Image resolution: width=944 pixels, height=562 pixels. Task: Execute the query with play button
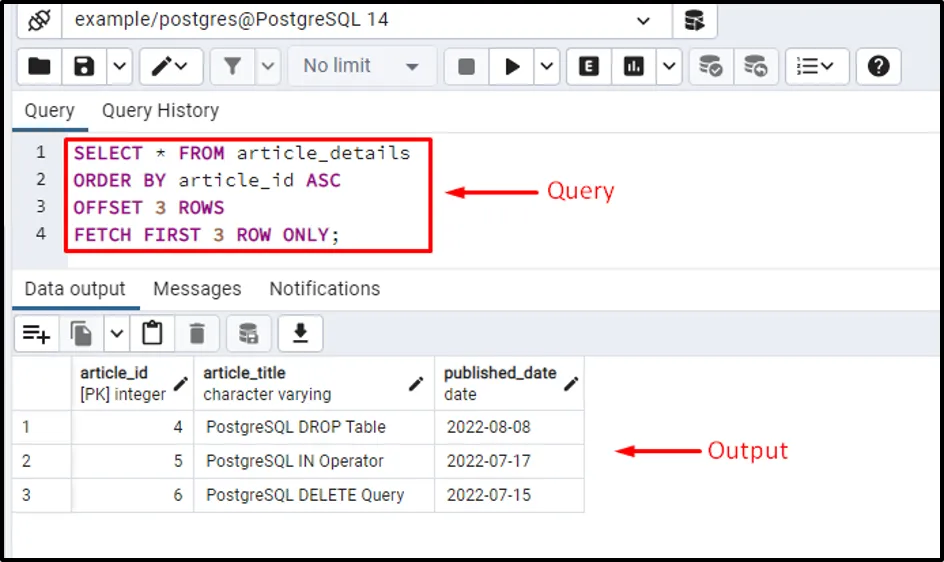pyautogui.click(x=512, y=66)
